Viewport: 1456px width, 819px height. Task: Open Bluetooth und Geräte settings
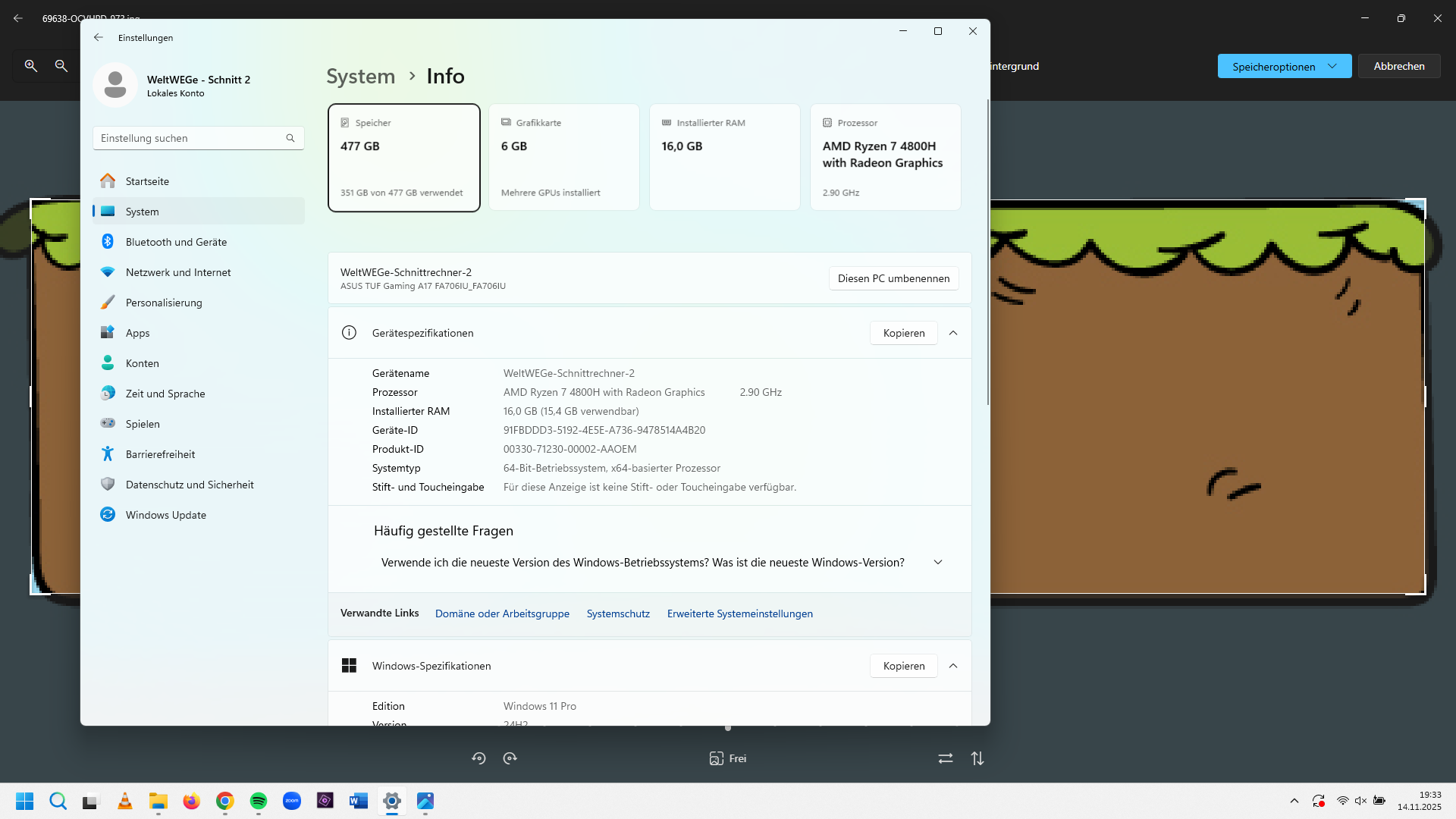pyautogui.click(x=176, y=242)
